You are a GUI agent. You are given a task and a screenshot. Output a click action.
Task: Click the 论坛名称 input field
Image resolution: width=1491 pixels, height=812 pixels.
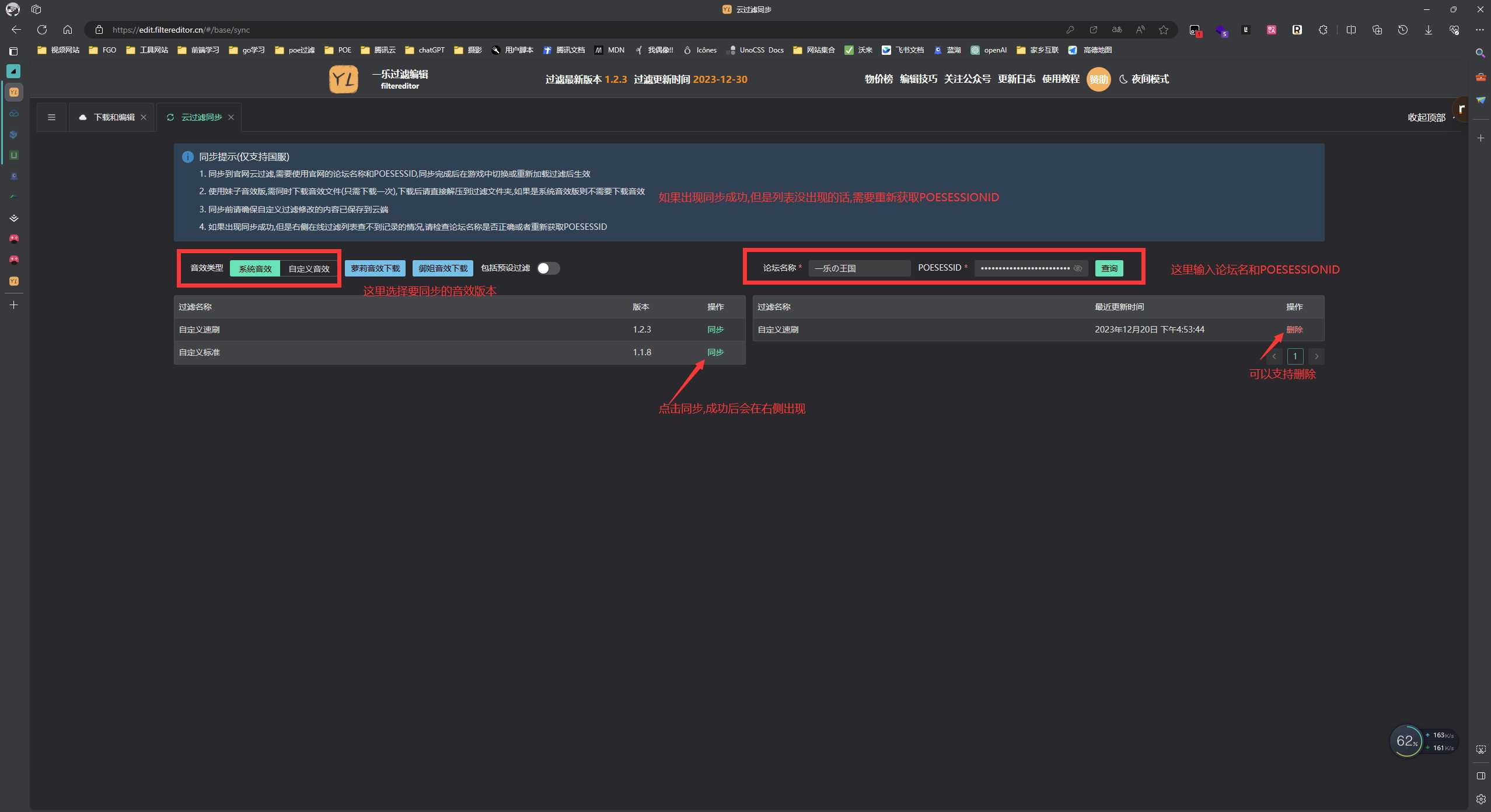859,268
